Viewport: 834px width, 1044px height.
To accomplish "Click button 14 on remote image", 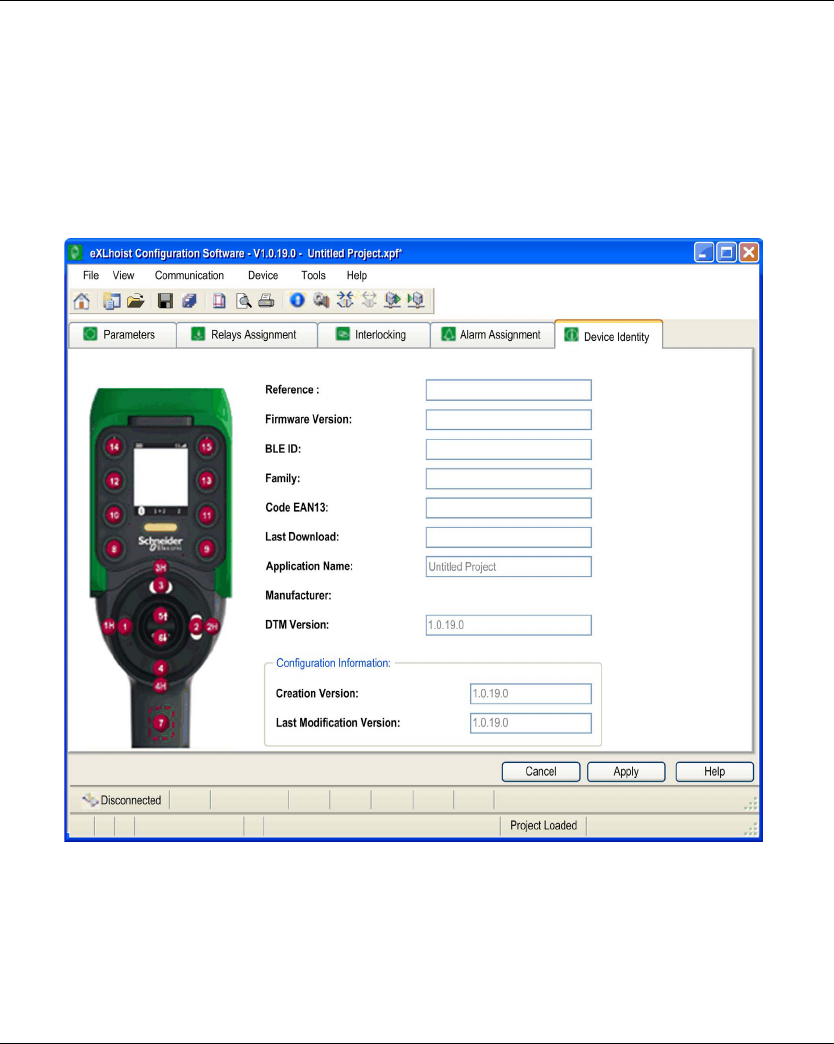I will click(114, 447).
